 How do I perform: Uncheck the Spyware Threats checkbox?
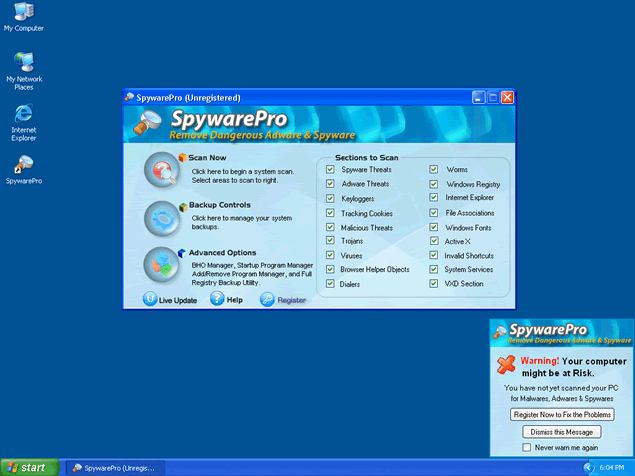tap(330, 170)
